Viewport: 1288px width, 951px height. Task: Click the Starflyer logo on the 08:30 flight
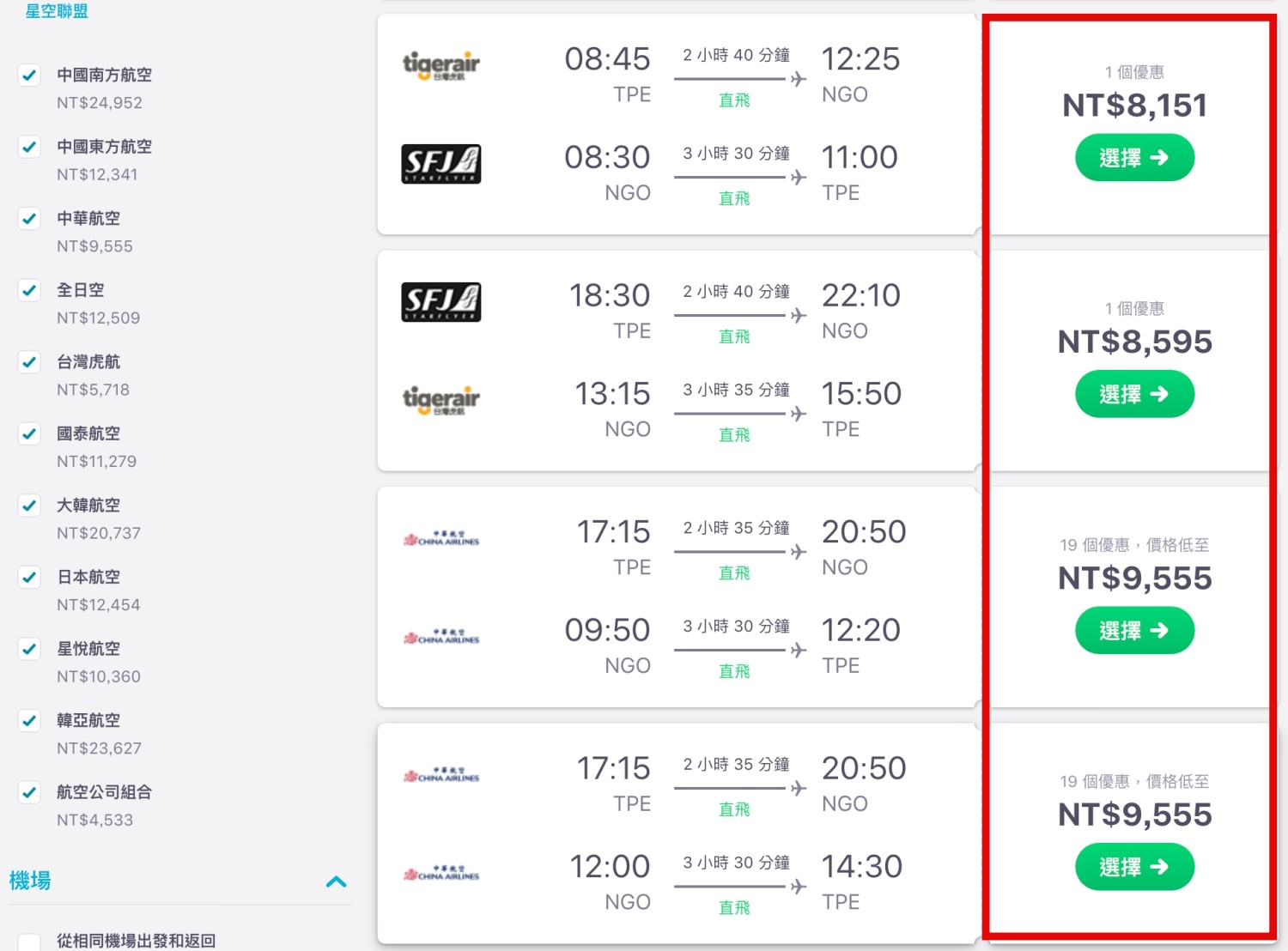click(441, 164)
